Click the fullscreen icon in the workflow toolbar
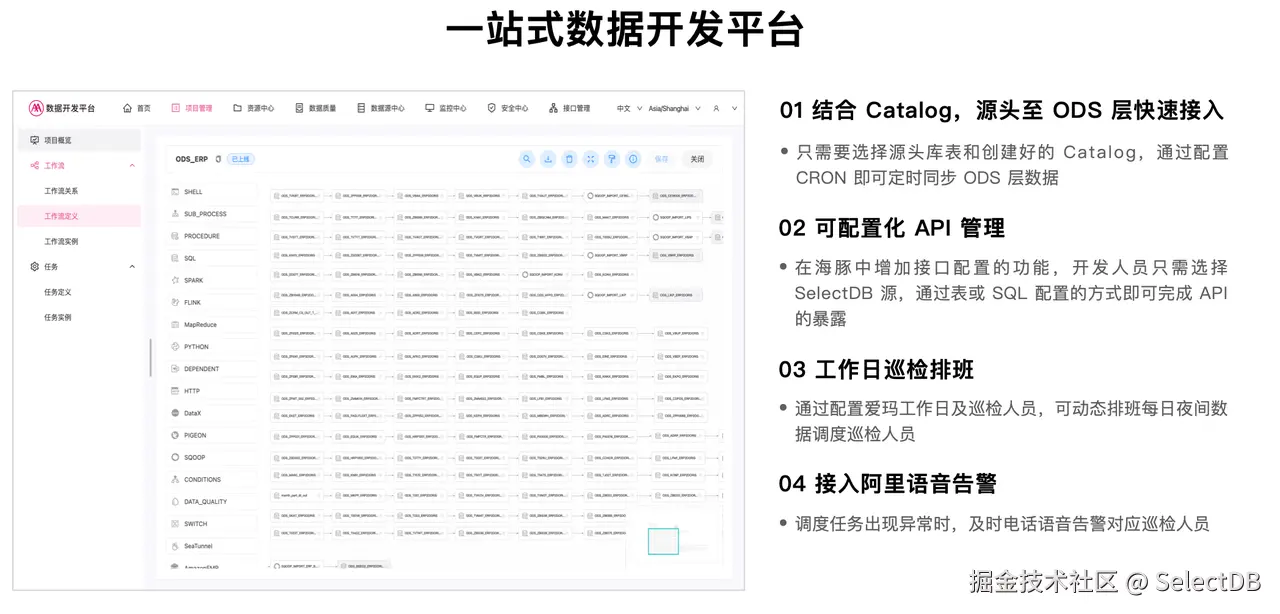Viewport: 1280px width, 614px height. [590, 160]
